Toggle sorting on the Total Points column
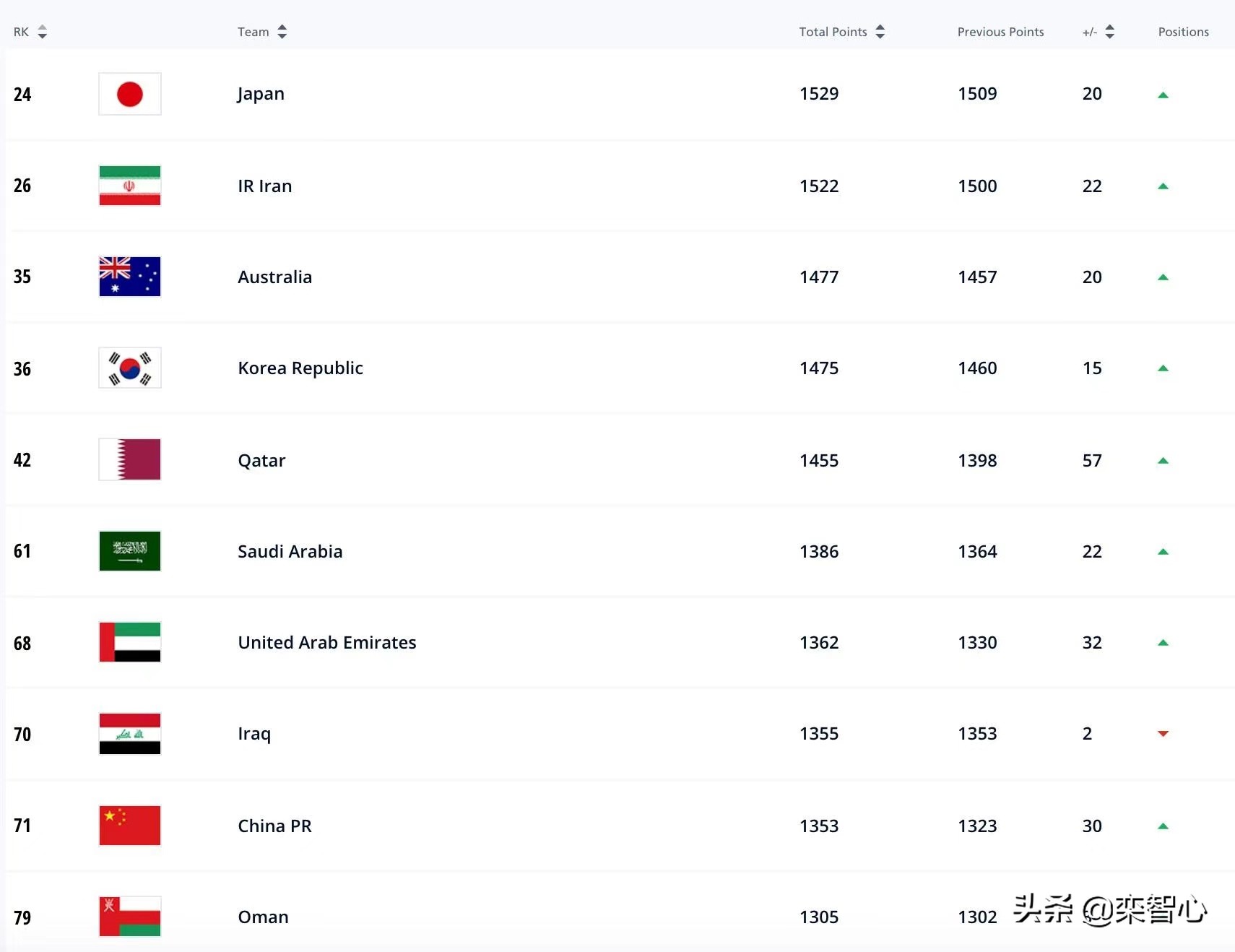 tap(880, 32)
